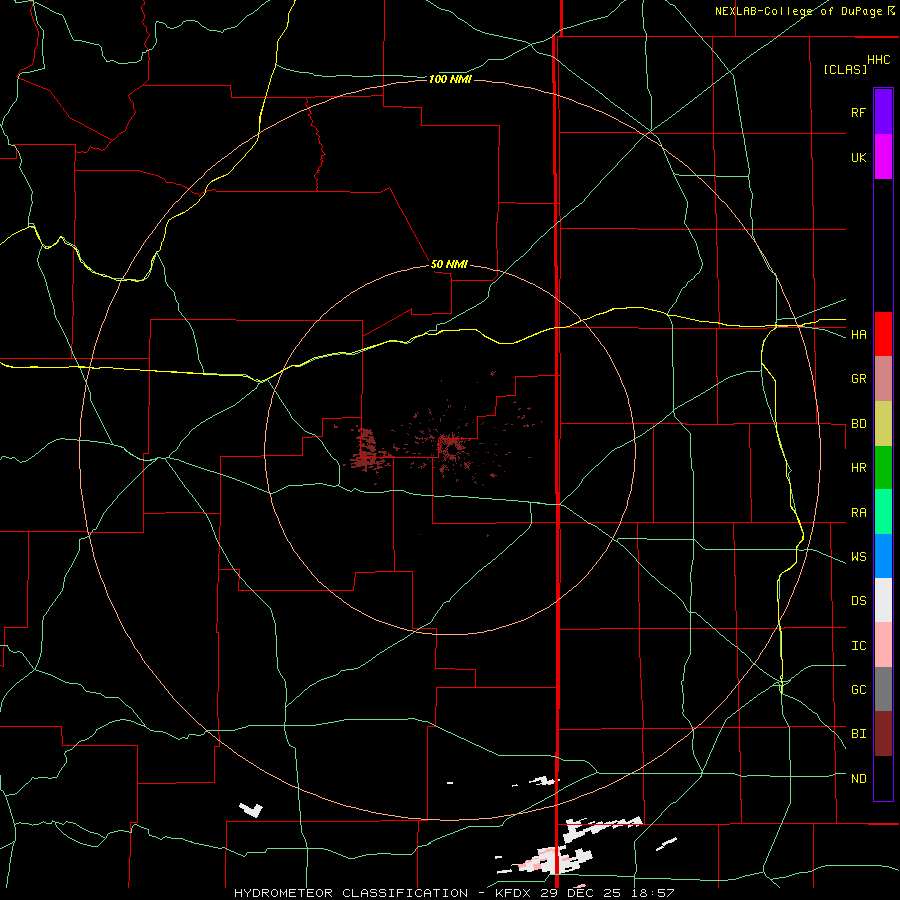This screenshot has height=900, width=900.
Task: Select the GR salmon legend swatch
Action: click(x=883, y=379)
